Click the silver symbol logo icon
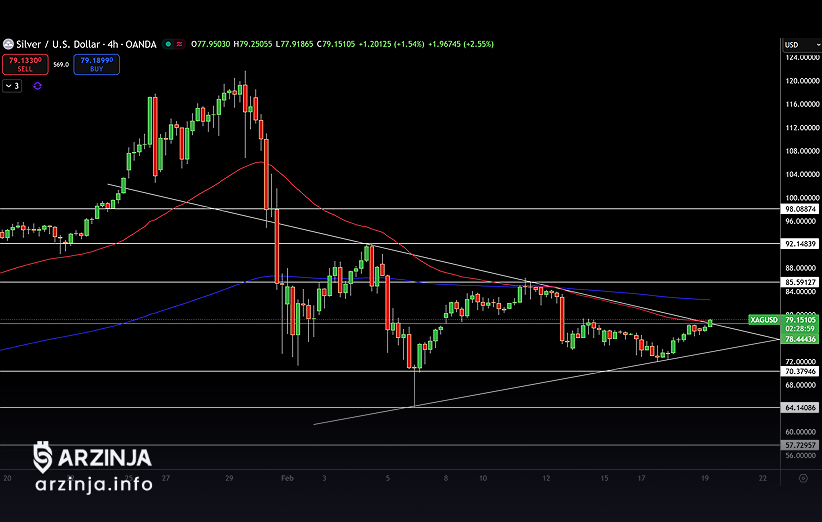 [x=6, y=44]
